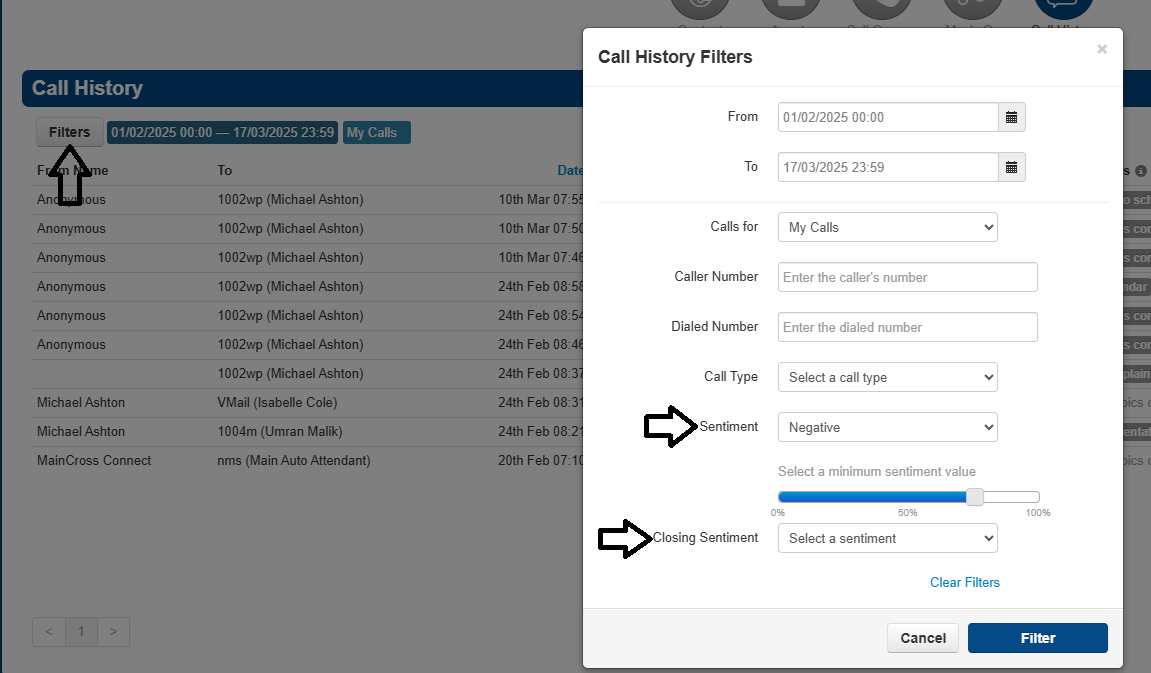This screenshot has width=1151, height=673.
Task: Expand the Calls for dropdown
Action: (887, 228)
